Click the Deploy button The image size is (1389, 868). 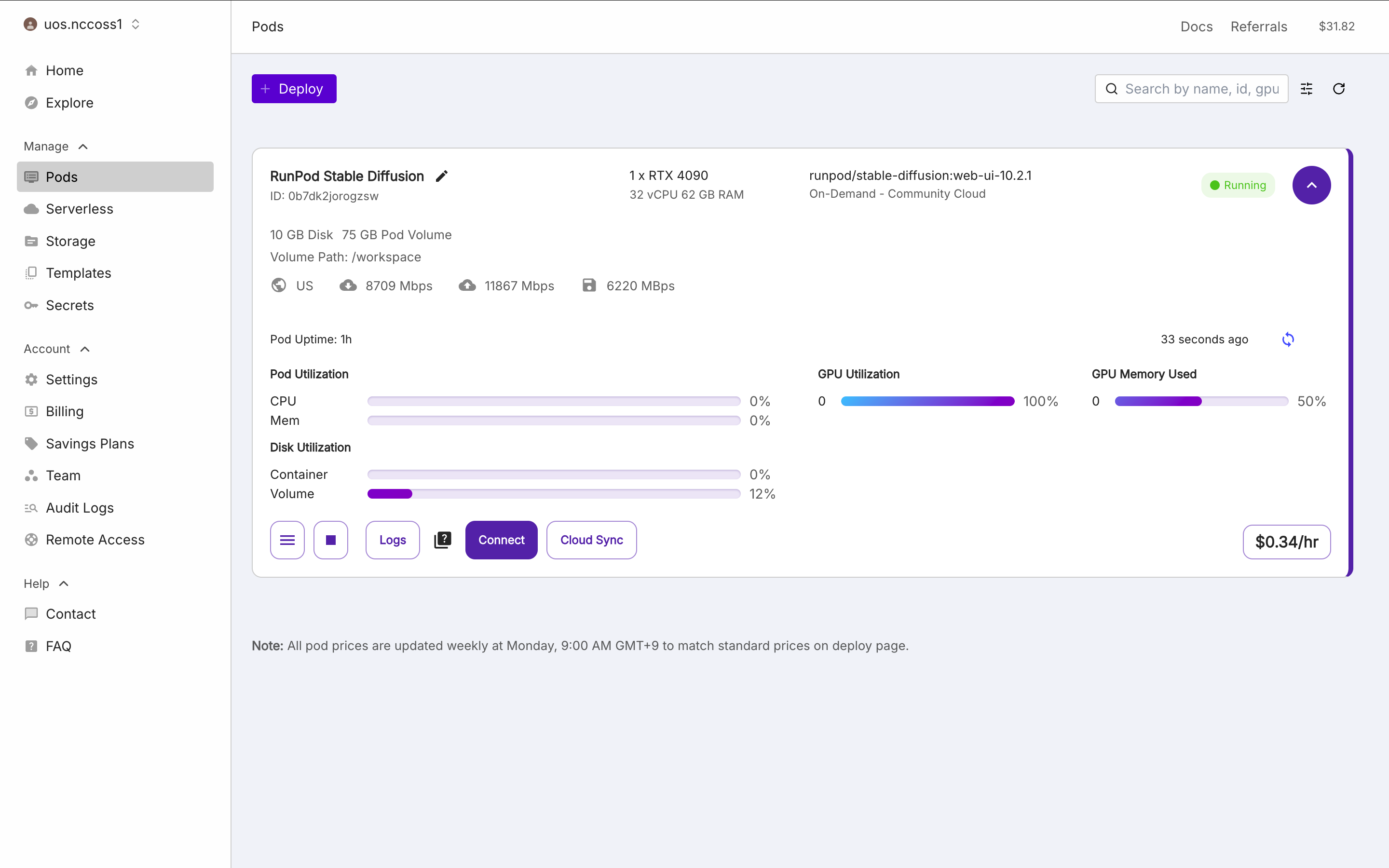pyautogui.click(x=294, y=89)
